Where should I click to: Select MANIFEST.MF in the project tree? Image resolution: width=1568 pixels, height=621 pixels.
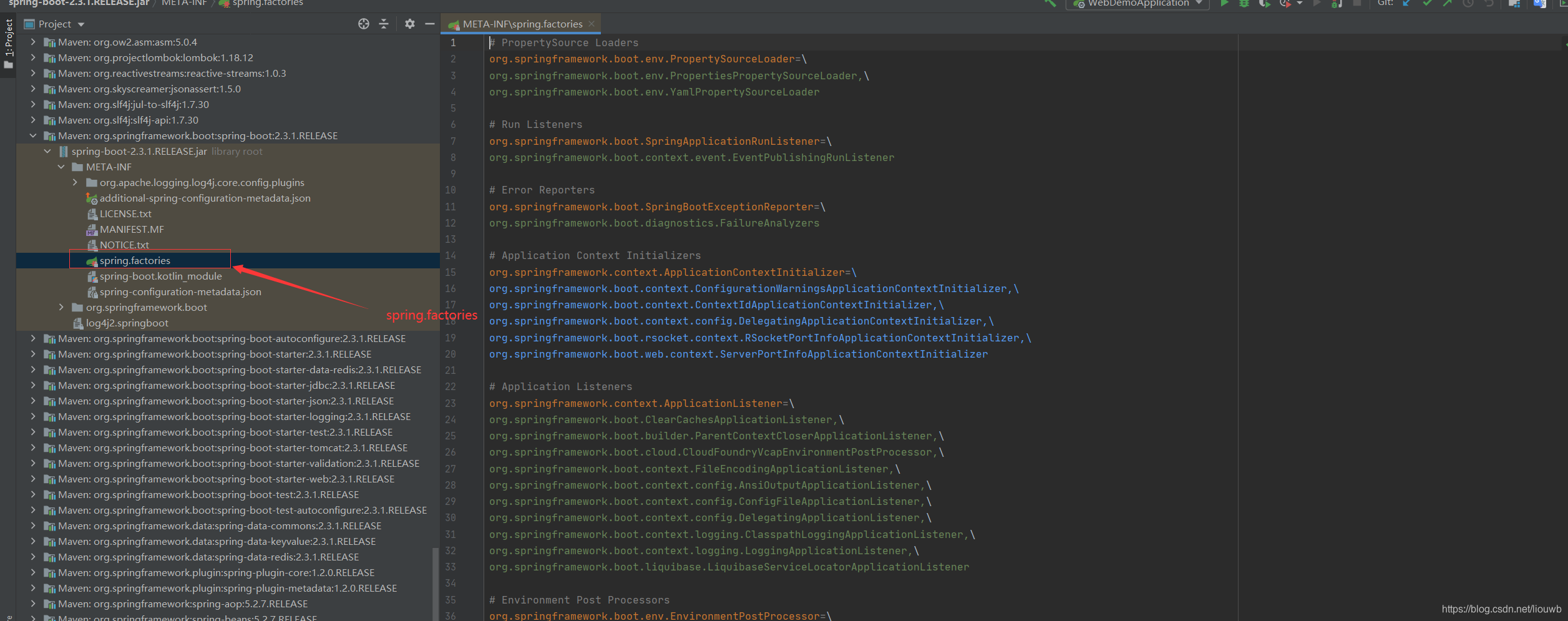tap(132, 229)
